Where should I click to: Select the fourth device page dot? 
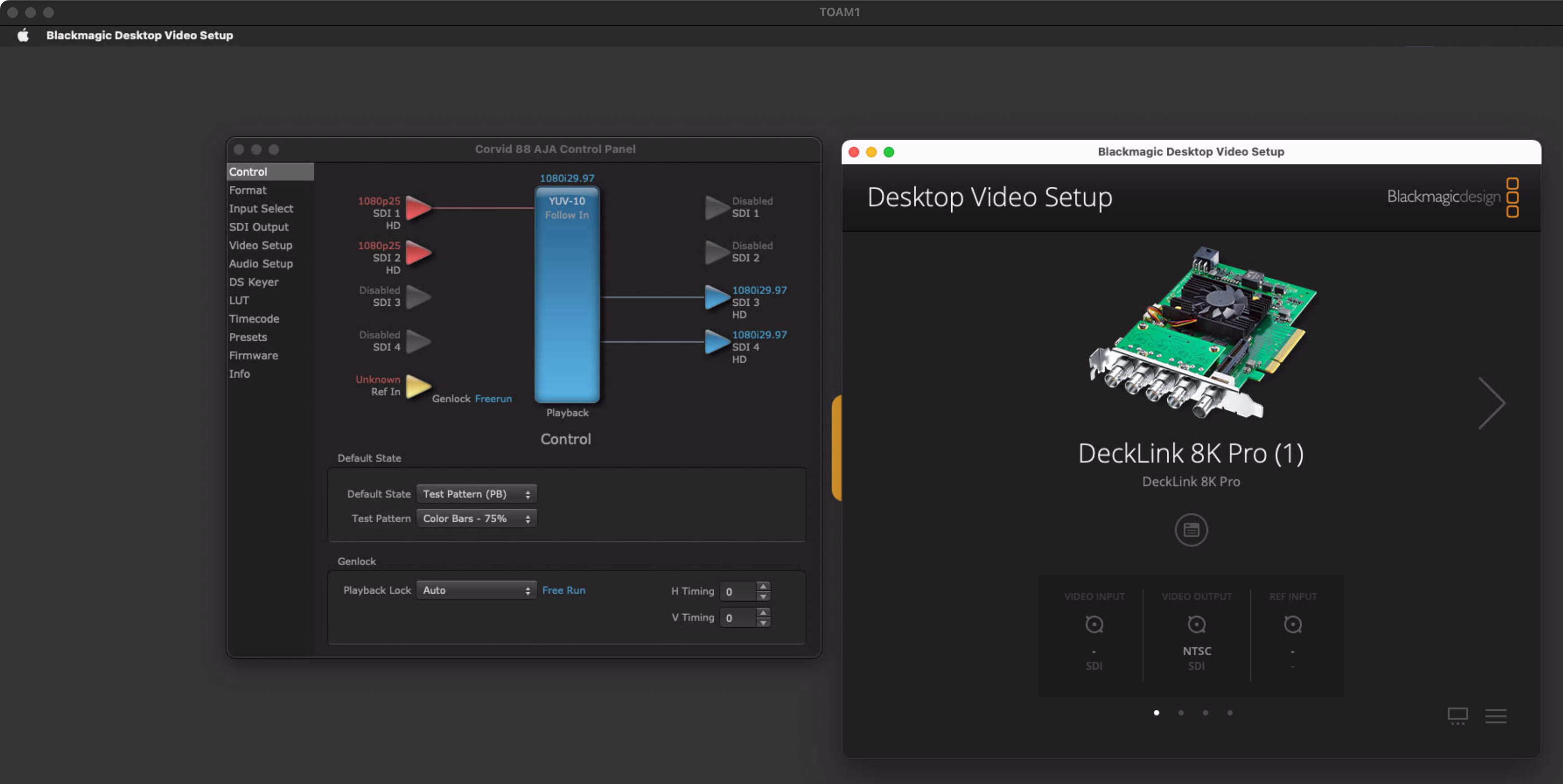[x=1229, y=713]
